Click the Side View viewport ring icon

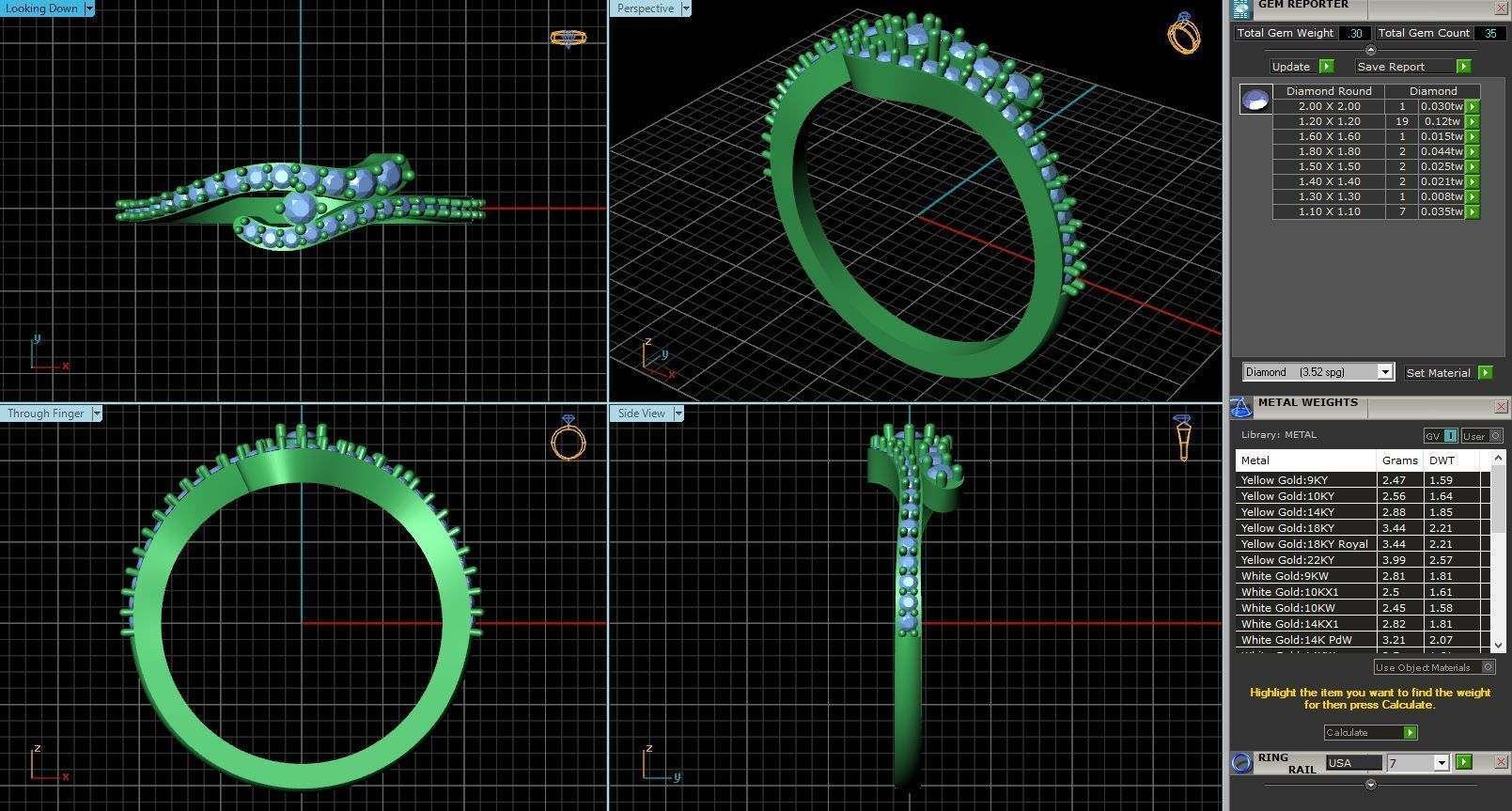1183,437
